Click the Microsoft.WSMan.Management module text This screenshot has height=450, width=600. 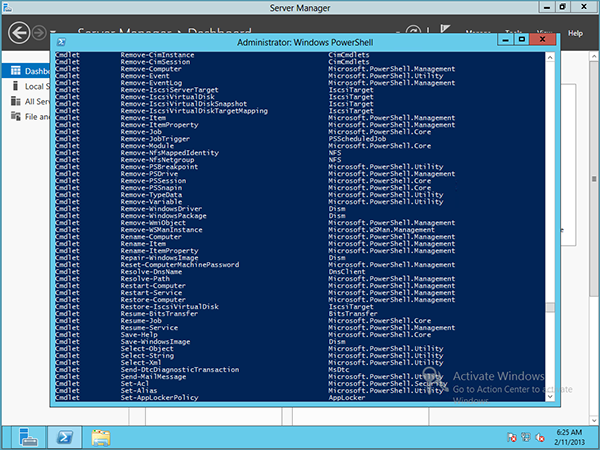(x=382, y=230)
